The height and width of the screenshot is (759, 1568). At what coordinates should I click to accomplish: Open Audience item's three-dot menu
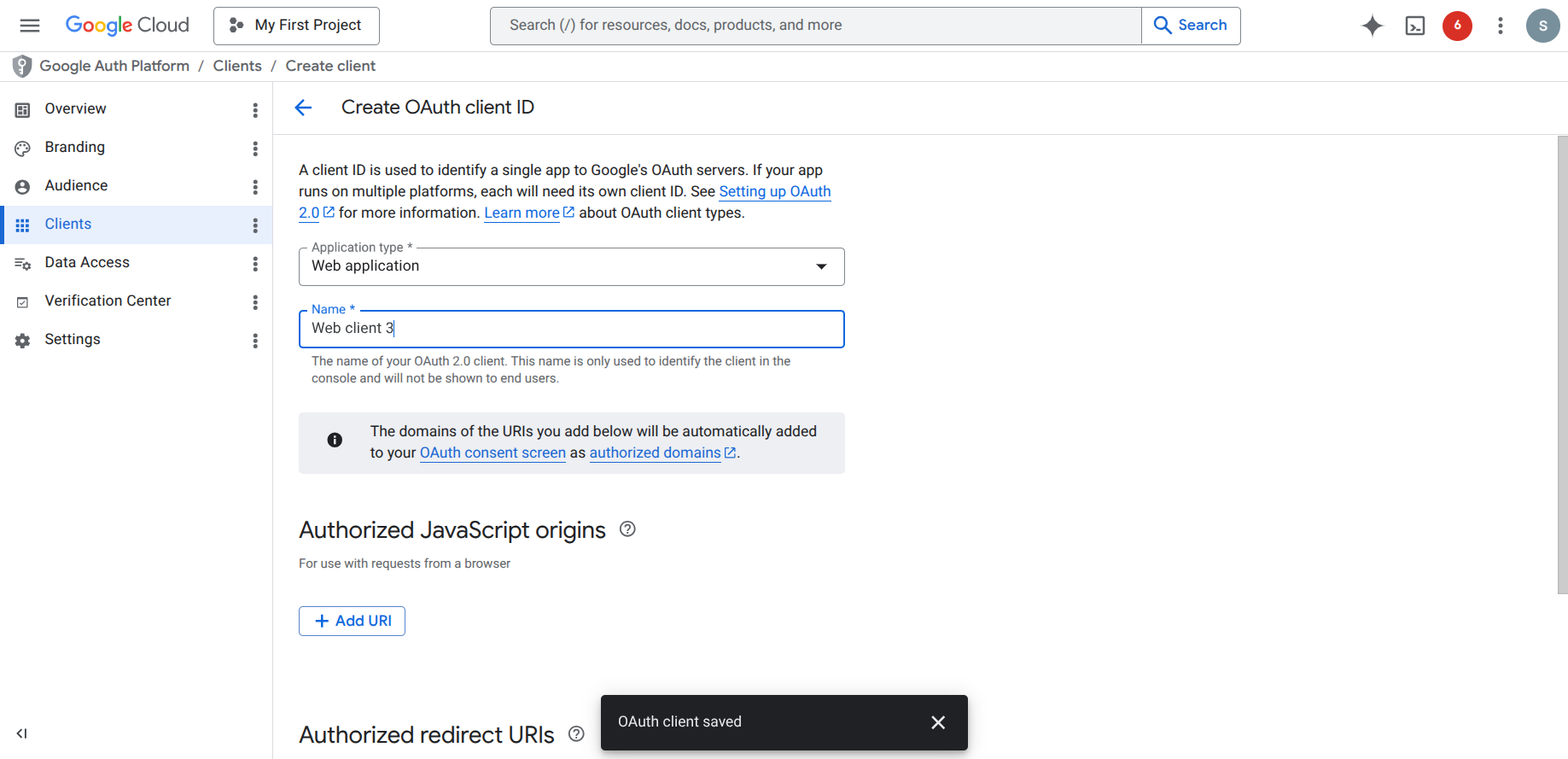pyautogui.click(x=255, y=187)
